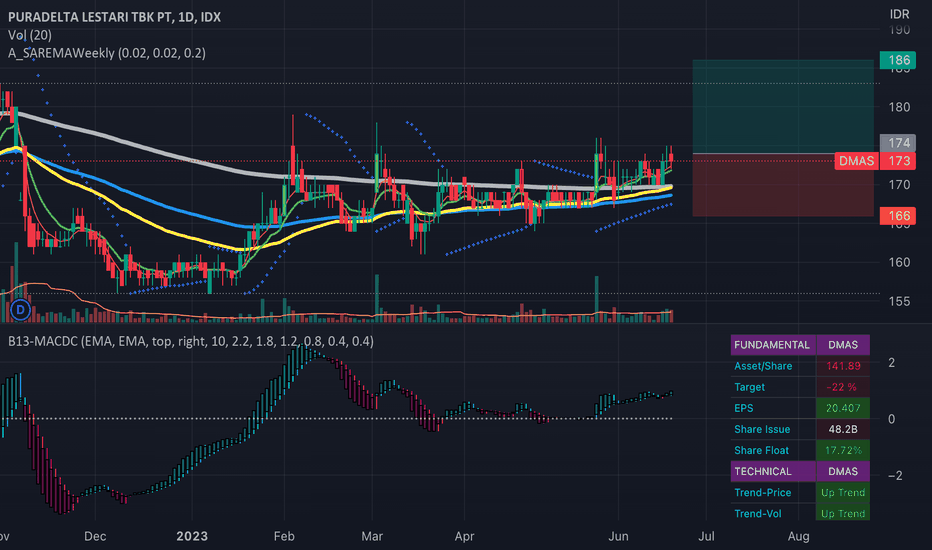
Task: Click the DMAS symbol price tag
Action: pyautogui.click(x=857, y=161)
